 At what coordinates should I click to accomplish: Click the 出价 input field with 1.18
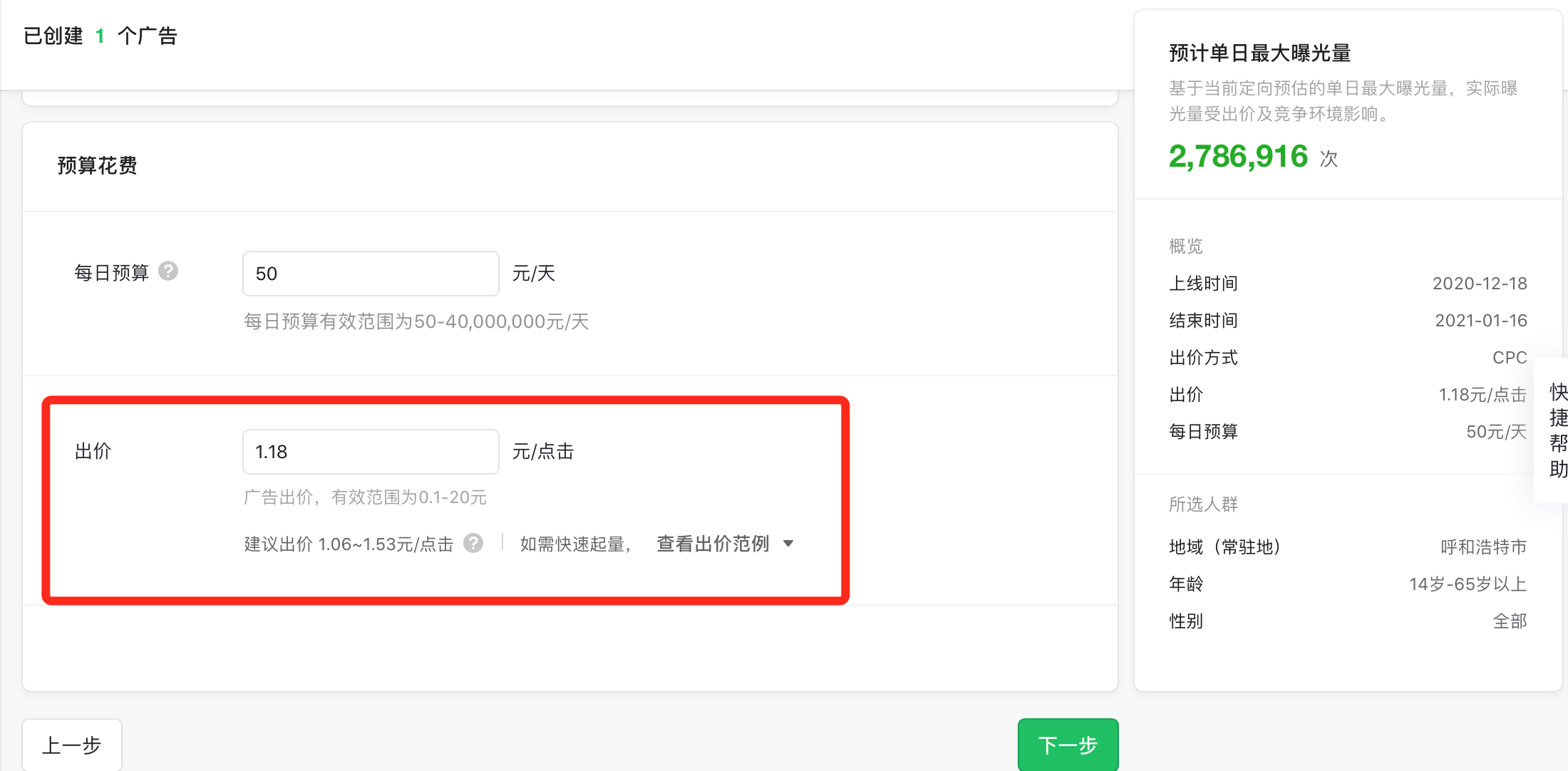coord(370,452)
